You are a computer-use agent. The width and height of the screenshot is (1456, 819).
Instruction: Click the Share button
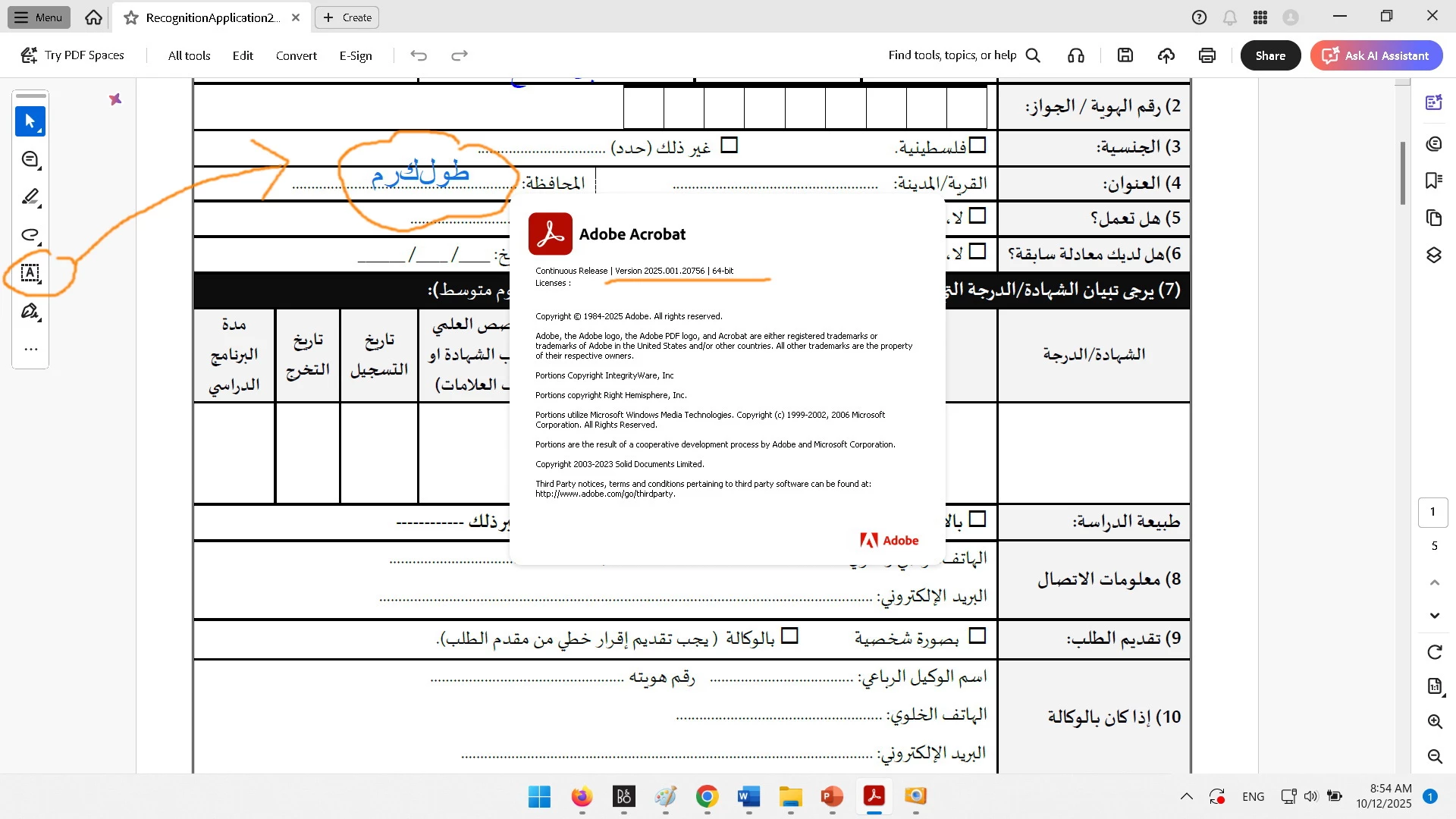1270,55
